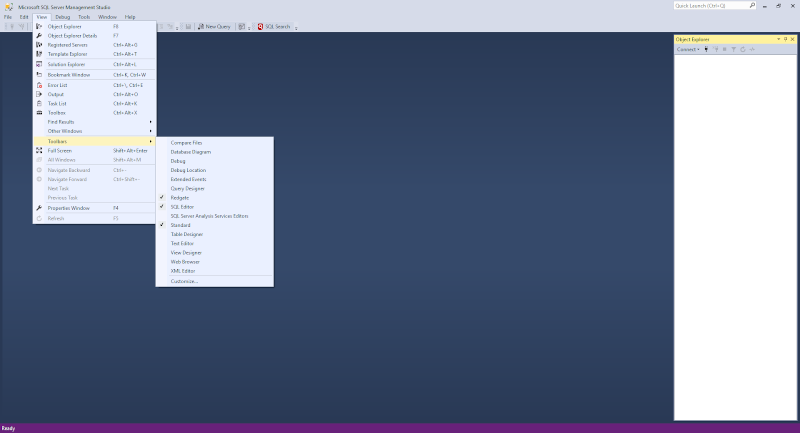Click the SQL Search button label

click(x=278, y=27)
